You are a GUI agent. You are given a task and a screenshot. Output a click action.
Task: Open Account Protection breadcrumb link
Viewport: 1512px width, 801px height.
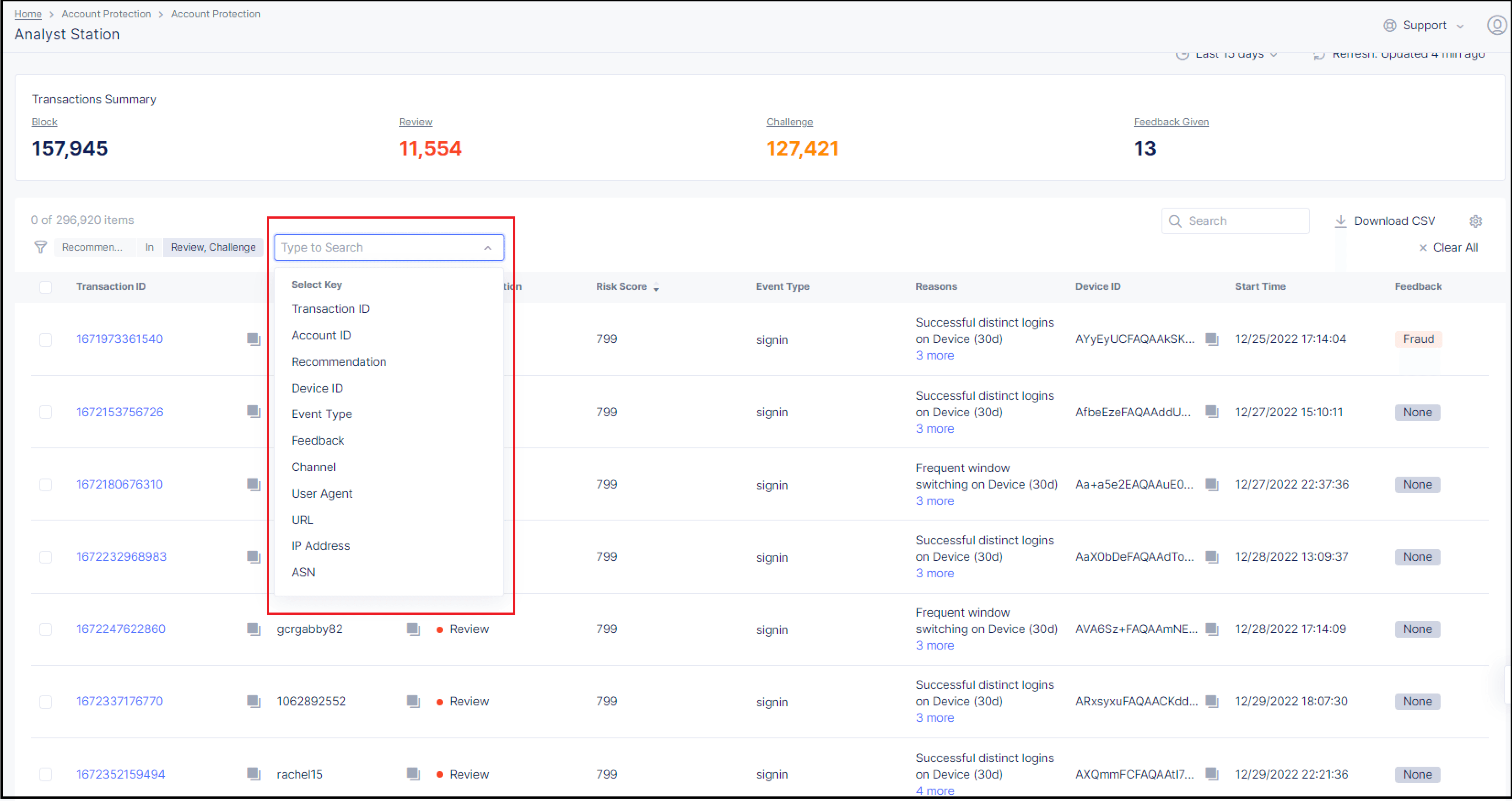point(106,14)
